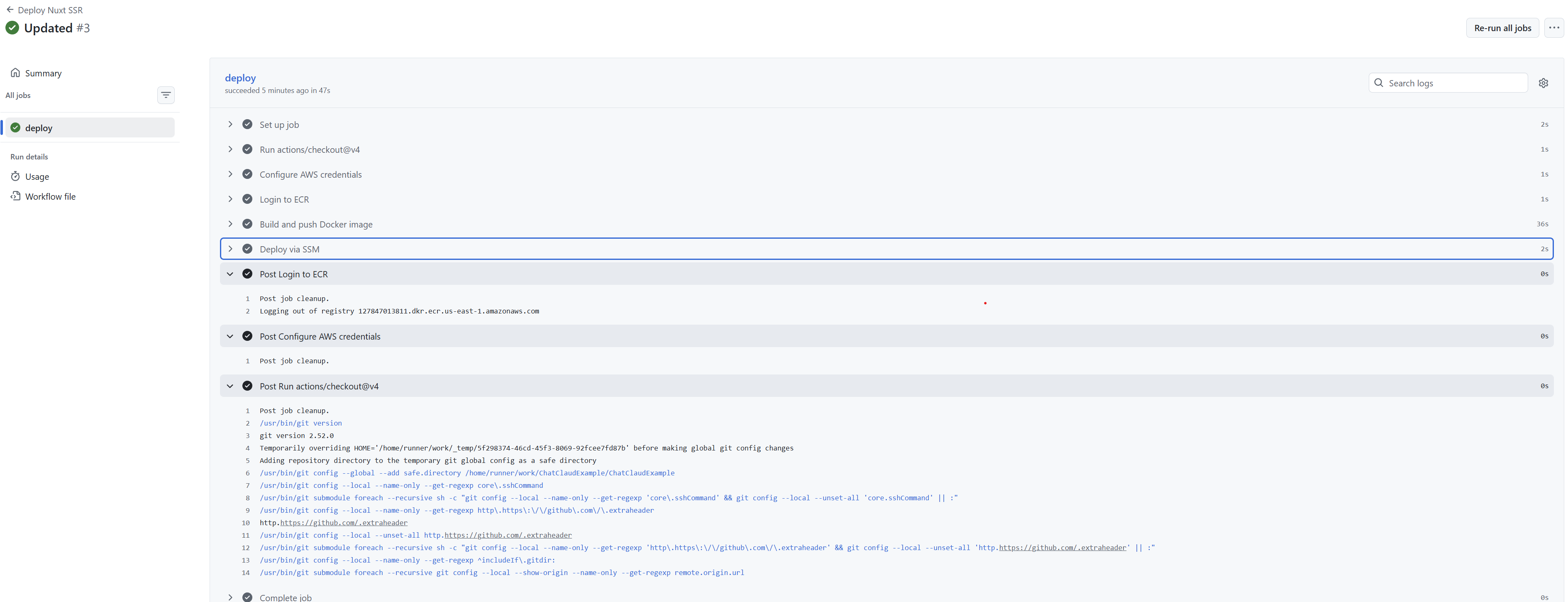
Task: Click the Re-run all jobs button
Action: coord(1502,28)
